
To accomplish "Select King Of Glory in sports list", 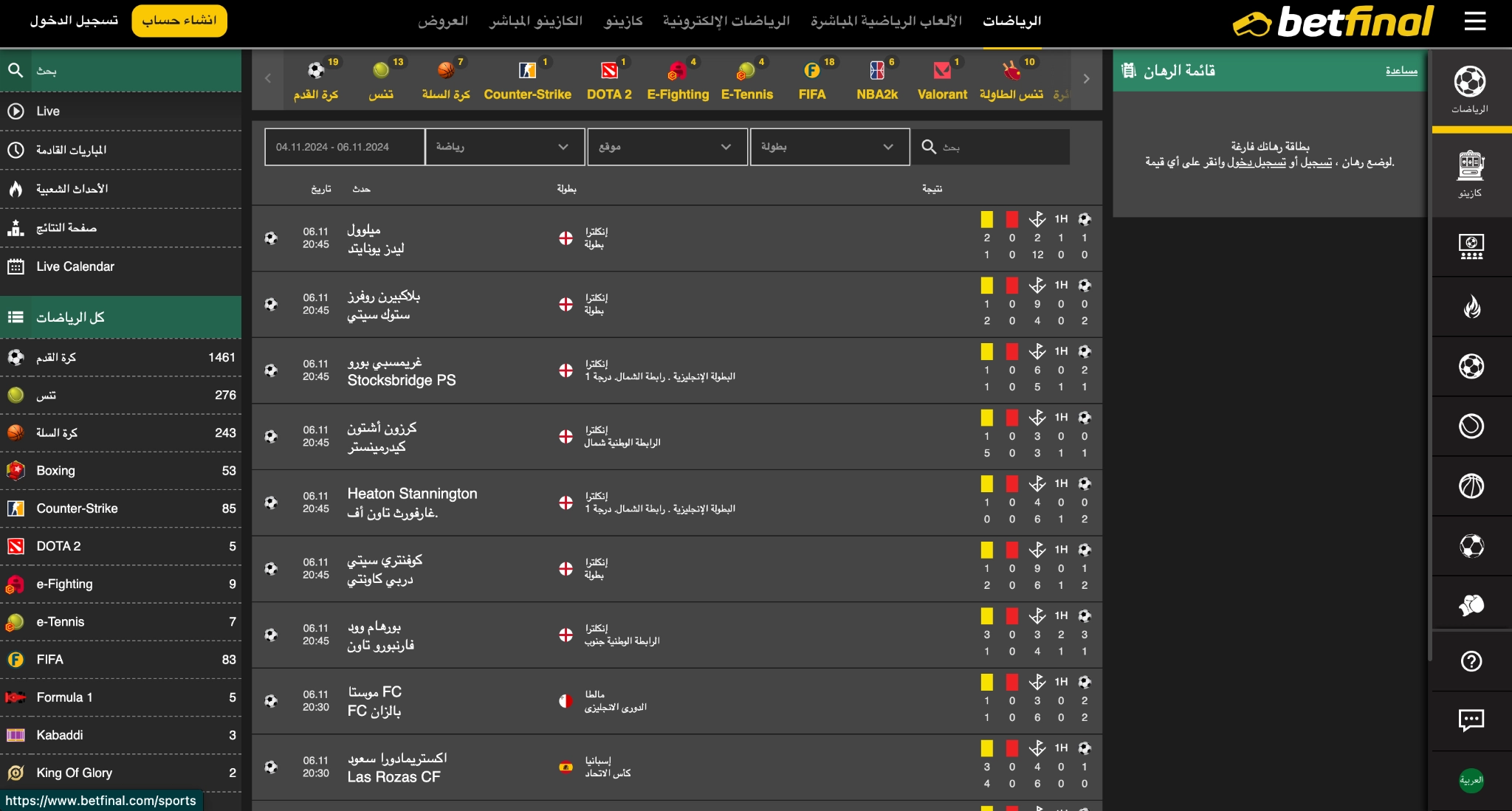I will click(120, 773).
